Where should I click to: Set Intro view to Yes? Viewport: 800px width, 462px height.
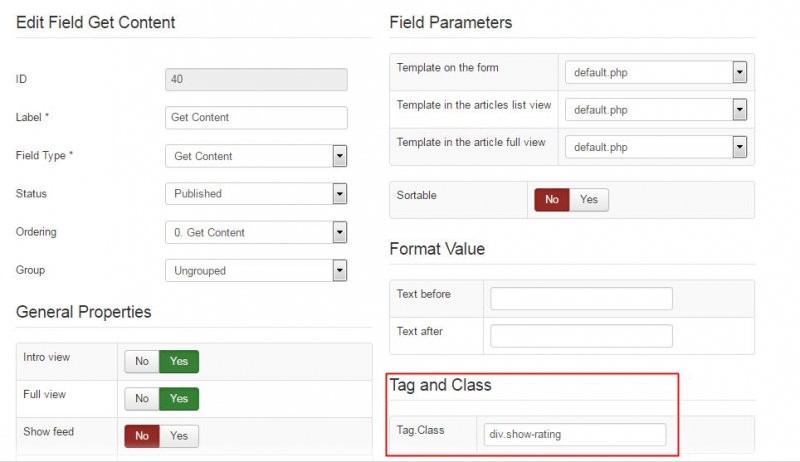[179, 361]
